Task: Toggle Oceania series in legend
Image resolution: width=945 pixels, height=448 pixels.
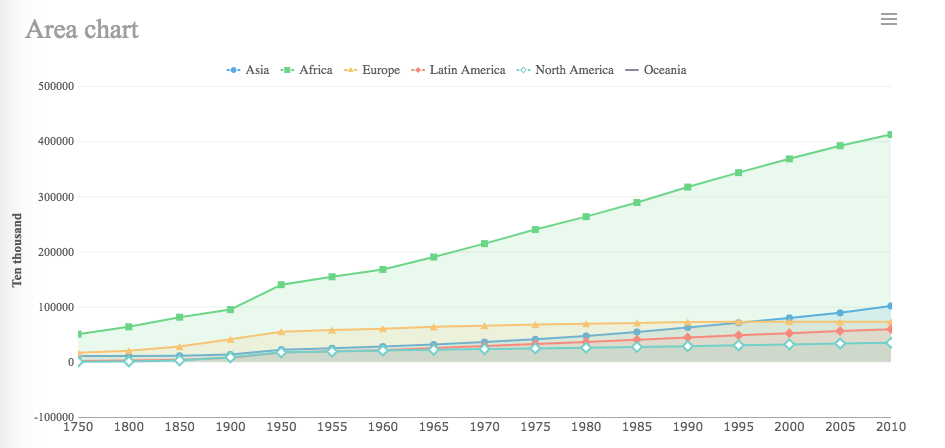Action: tap(665, 70)
